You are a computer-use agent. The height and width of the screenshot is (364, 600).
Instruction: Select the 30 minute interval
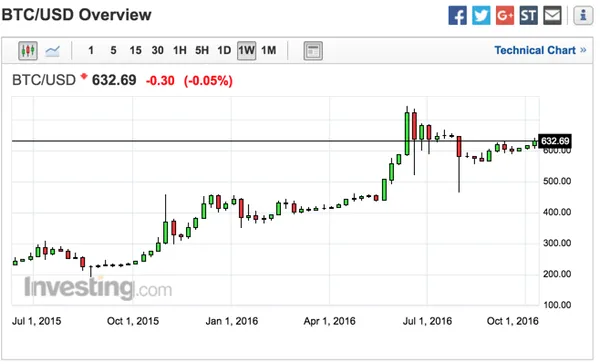(x=157, y=51)
